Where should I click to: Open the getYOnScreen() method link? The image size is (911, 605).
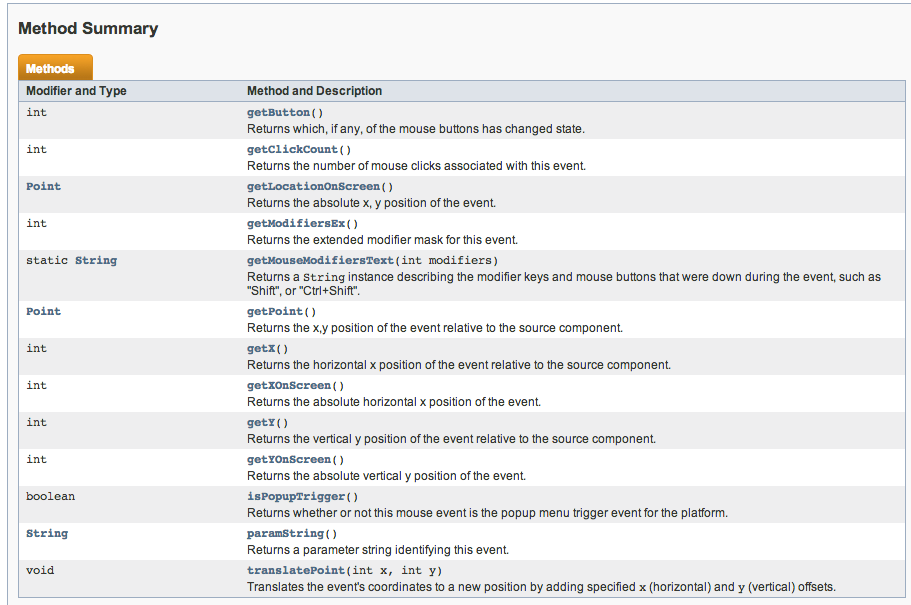tap(292, 460)
